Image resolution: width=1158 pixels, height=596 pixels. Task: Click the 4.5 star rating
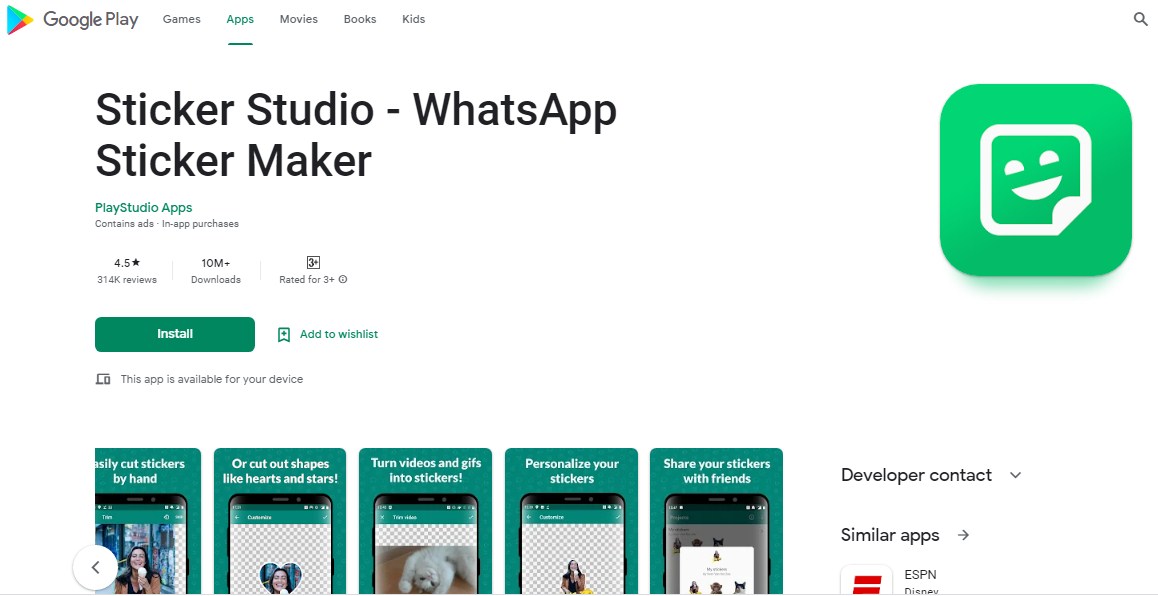pos(127,263)
